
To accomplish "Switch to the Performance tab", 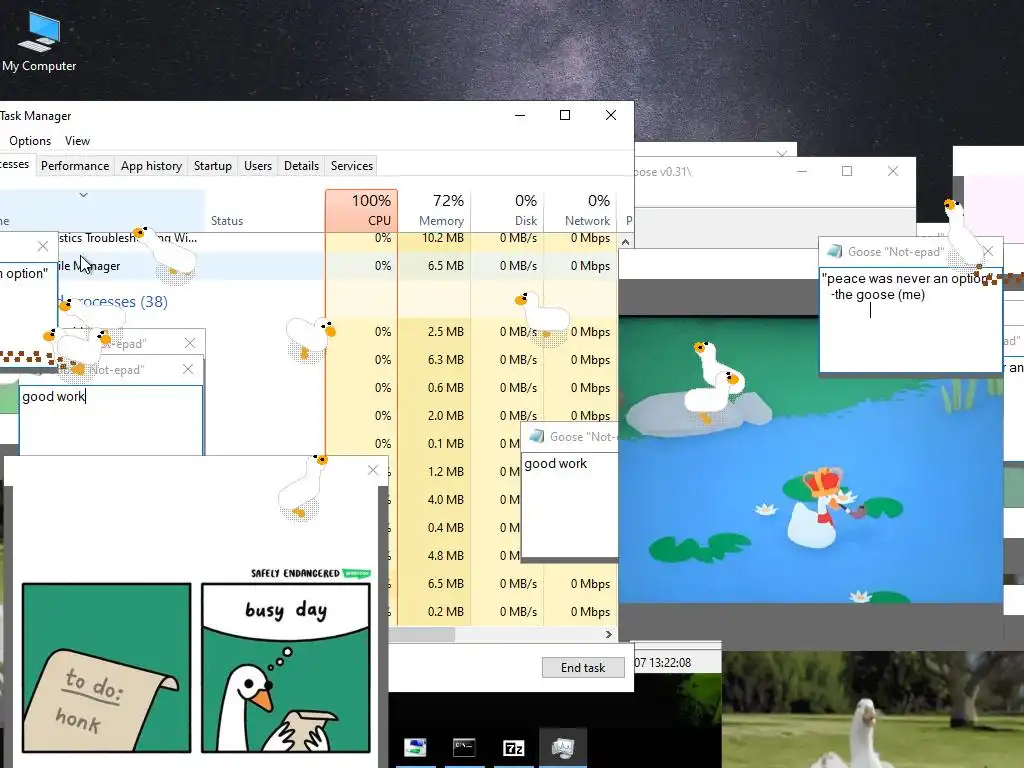I will 75,166.
